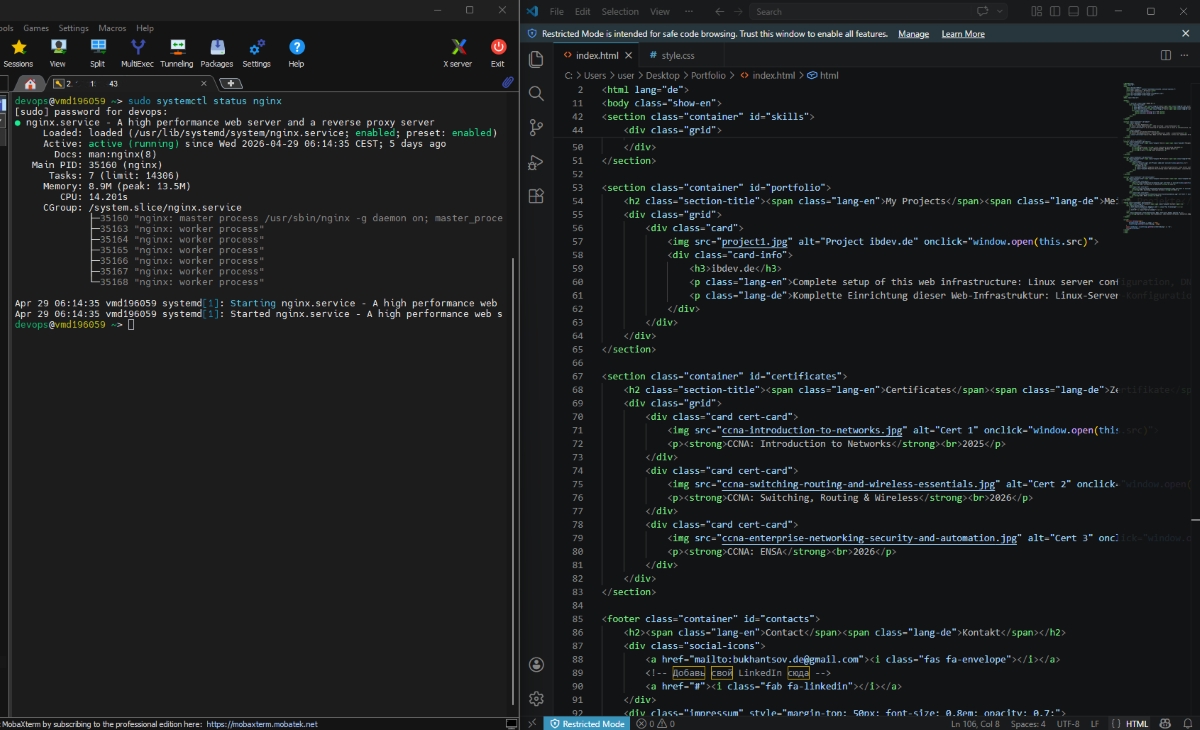
Task: Open Run and Debug view in VS Code
Action: [536, 162]
